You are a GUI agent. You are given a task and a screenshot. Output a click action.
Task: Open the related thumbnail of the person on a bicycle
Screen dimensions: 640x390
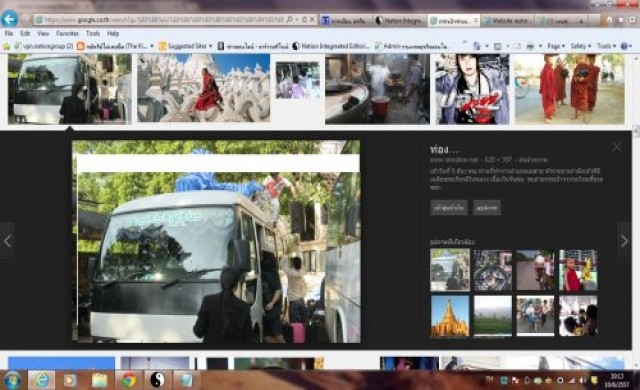click(536, 270)
